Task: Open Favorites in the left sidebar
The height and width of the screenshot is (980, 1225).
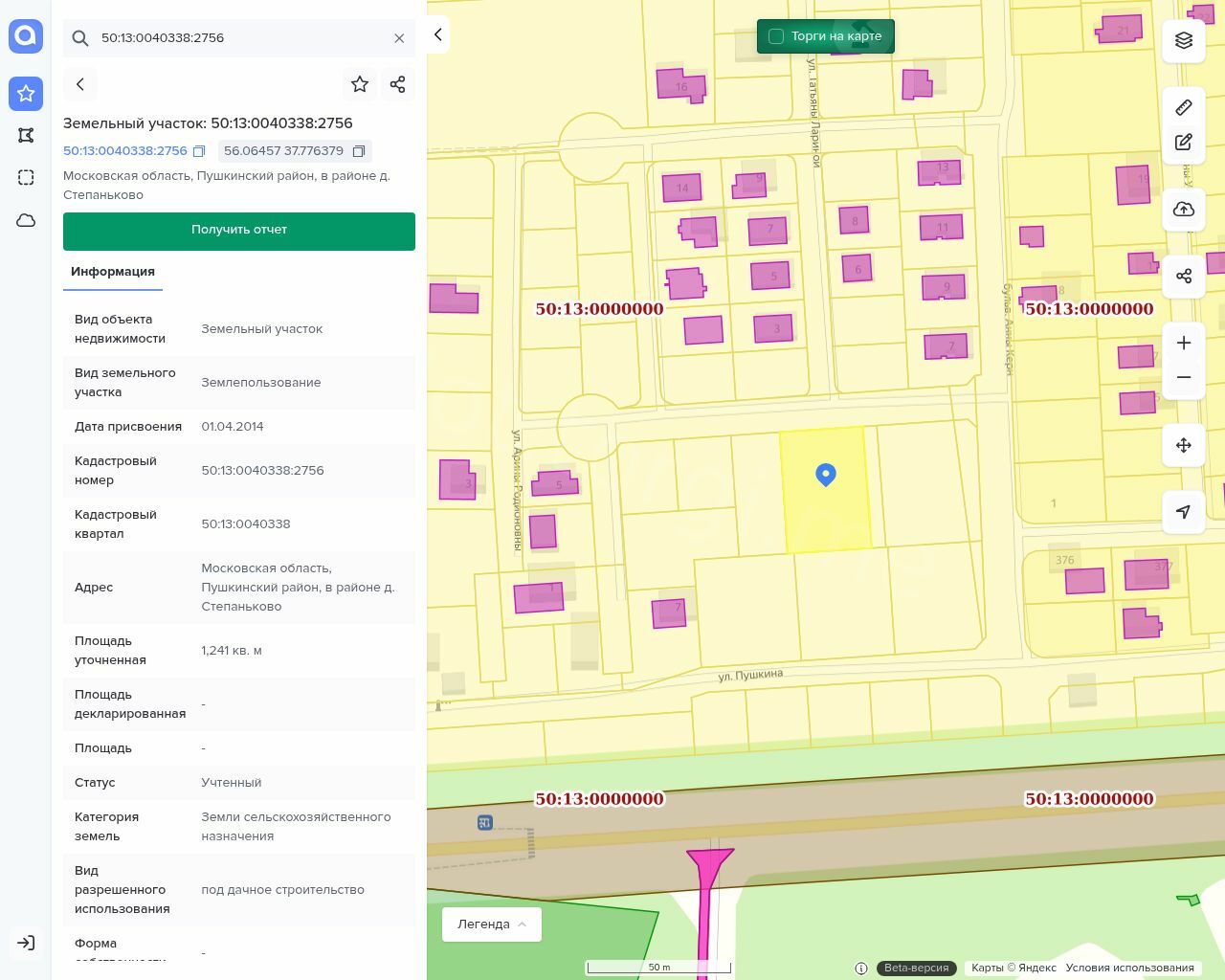Action: [26, 94]
